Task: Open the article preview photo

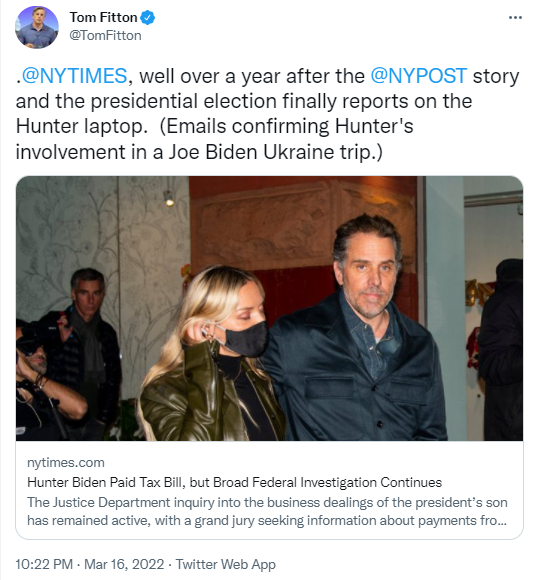Action: pos(269,308)
